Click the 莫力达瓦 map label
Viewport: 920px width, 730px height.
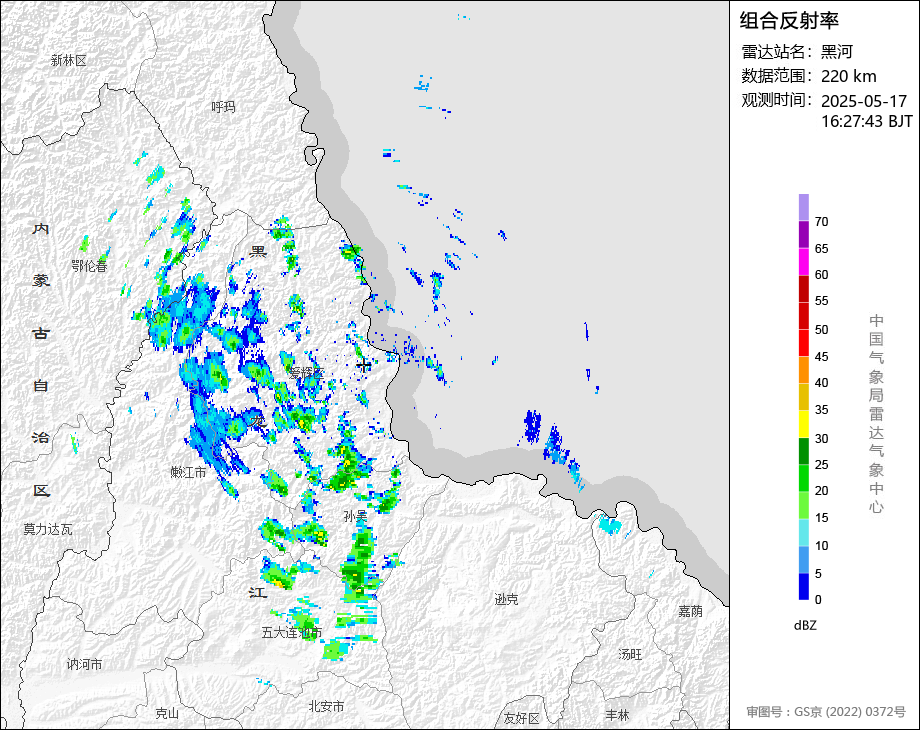click(x=48, y=529)
